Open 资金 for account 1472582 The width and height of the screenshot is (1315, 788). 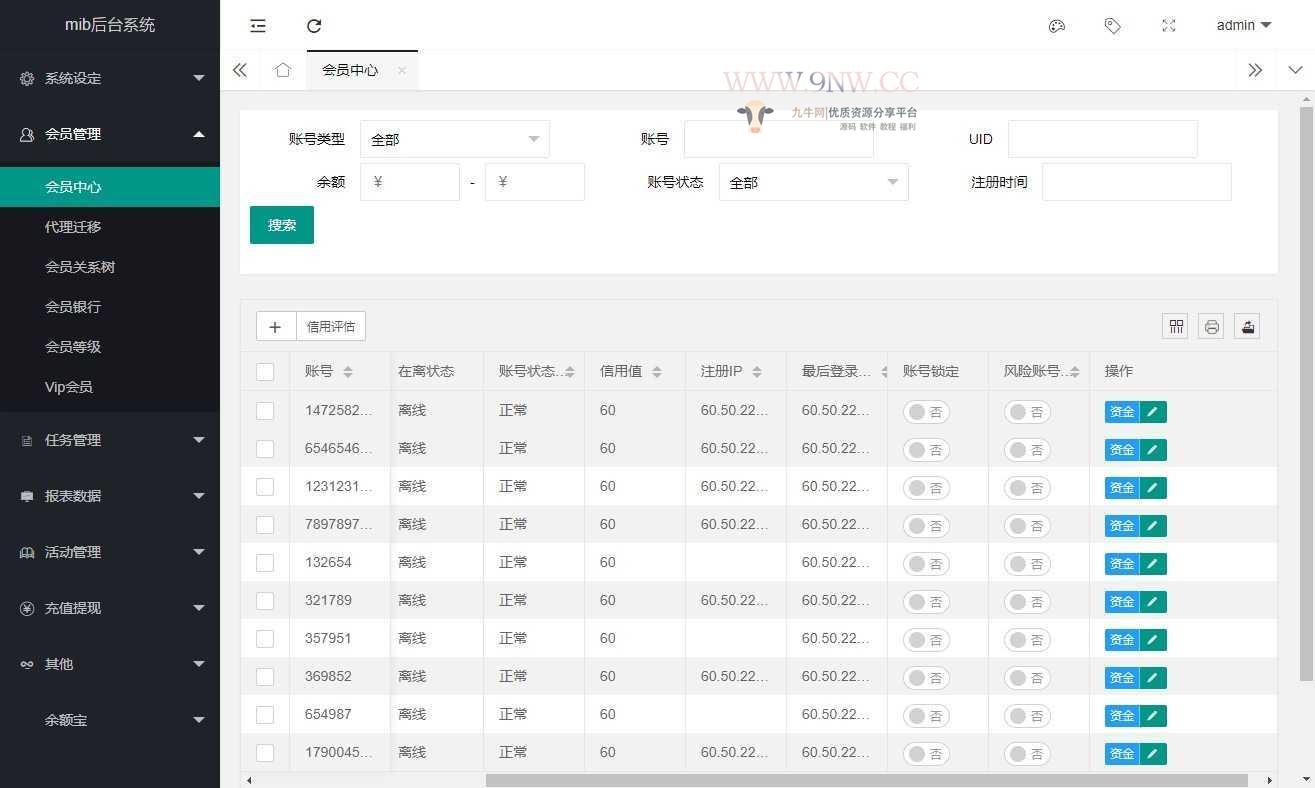(x=1122, y=412)
